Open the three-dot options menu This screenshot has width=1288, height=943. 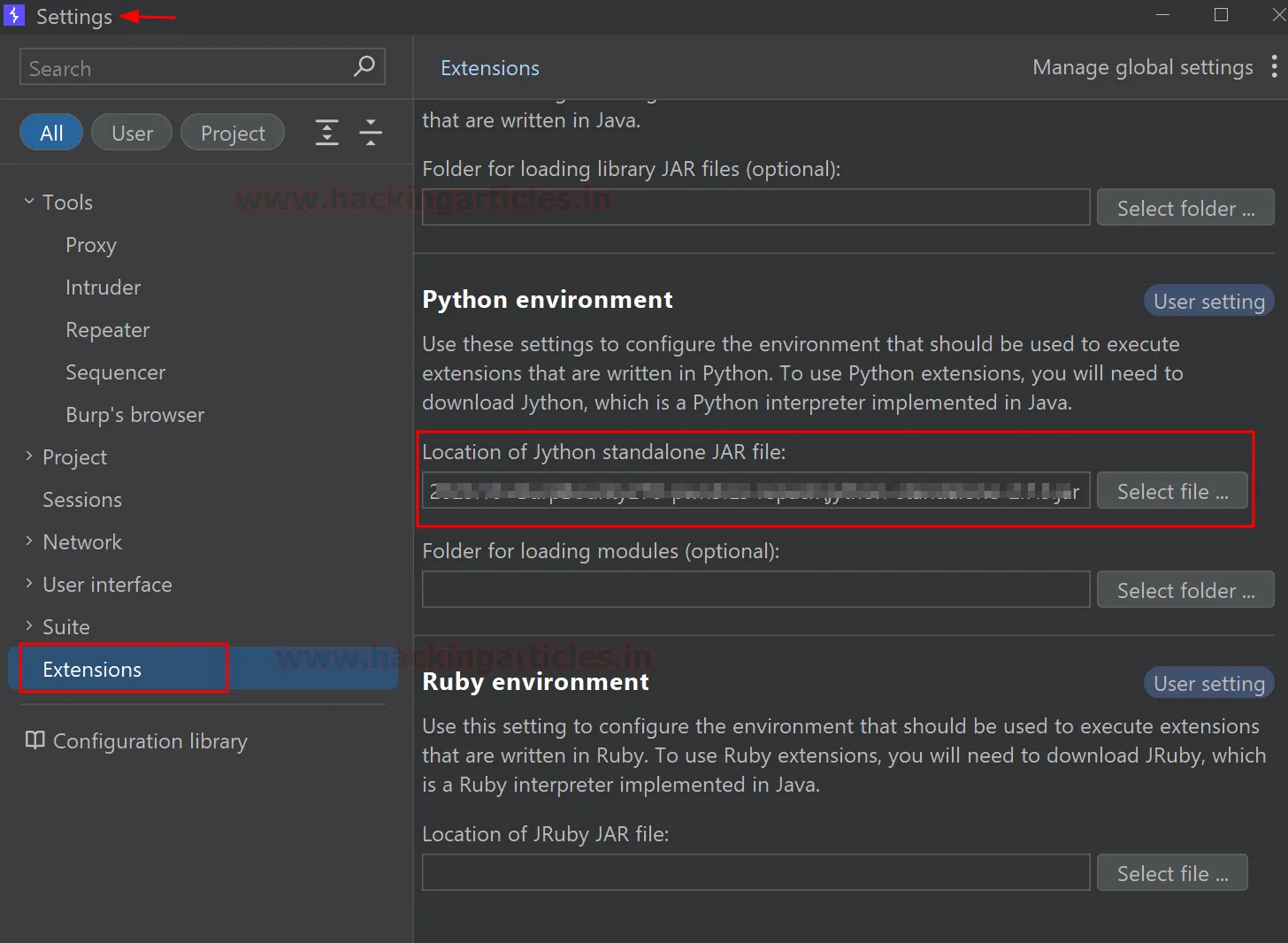click(1274, 67)
